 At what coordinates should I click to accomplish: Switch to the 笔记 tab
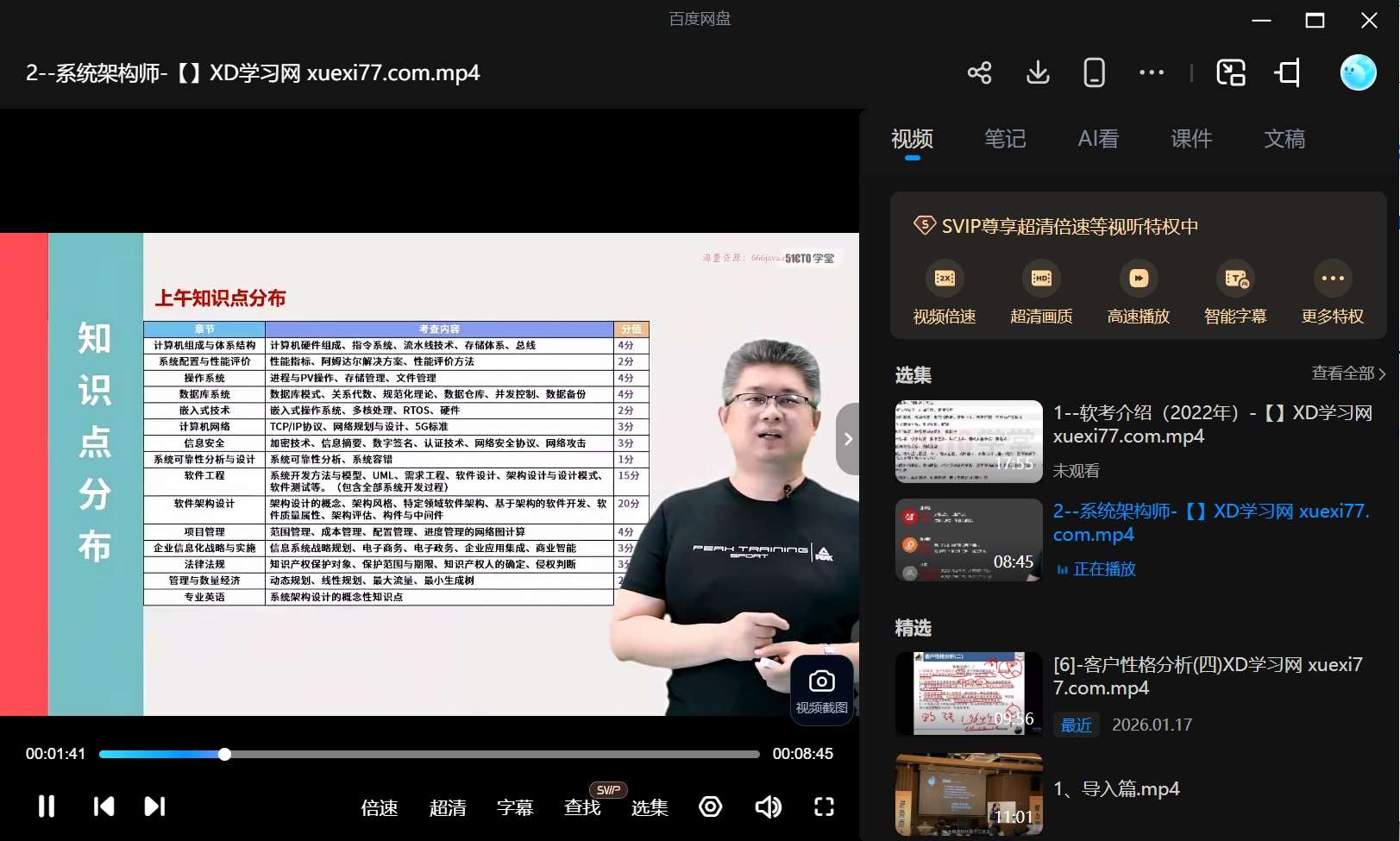1005,139
